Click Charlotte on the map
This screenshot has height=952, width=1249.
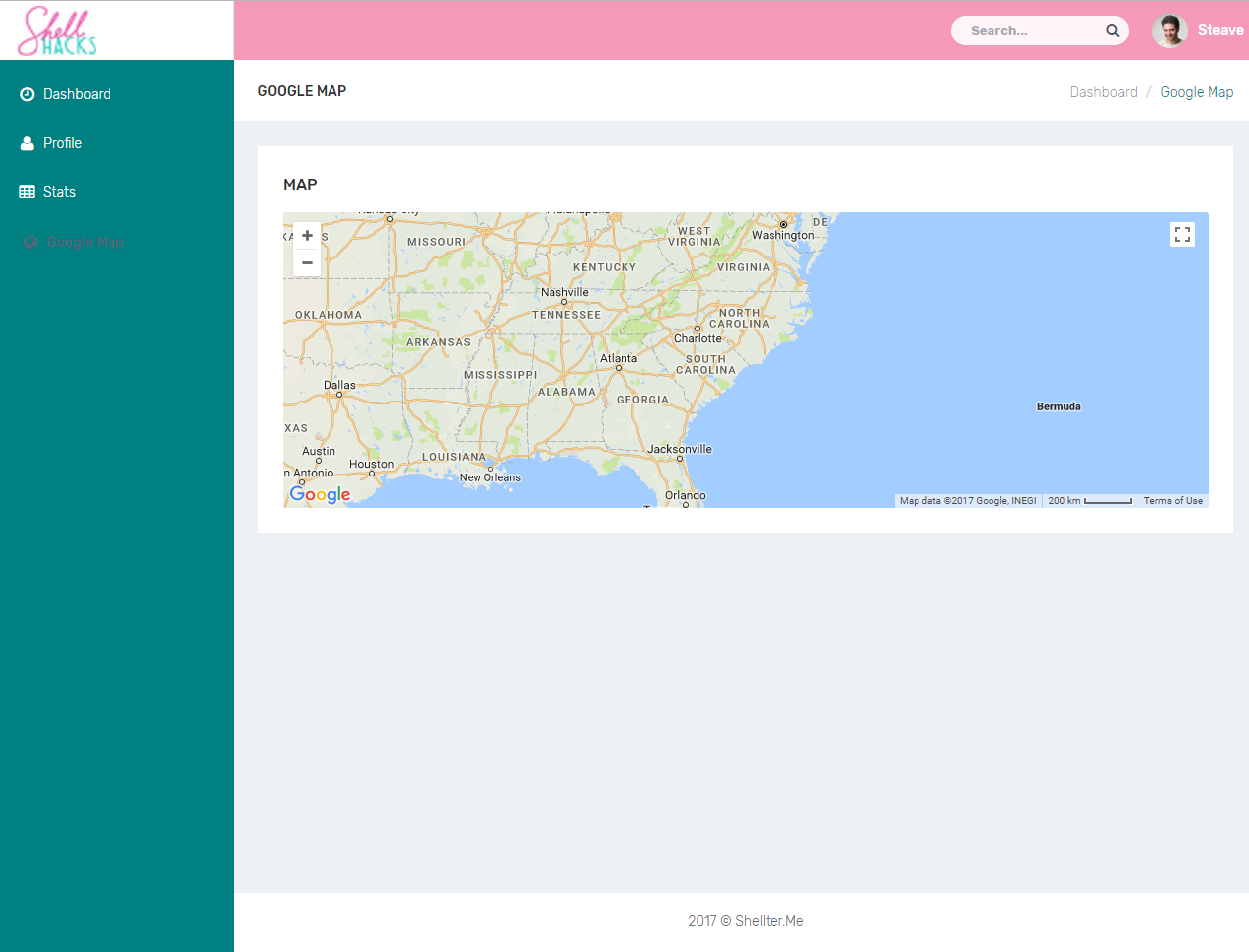(698, 338)
